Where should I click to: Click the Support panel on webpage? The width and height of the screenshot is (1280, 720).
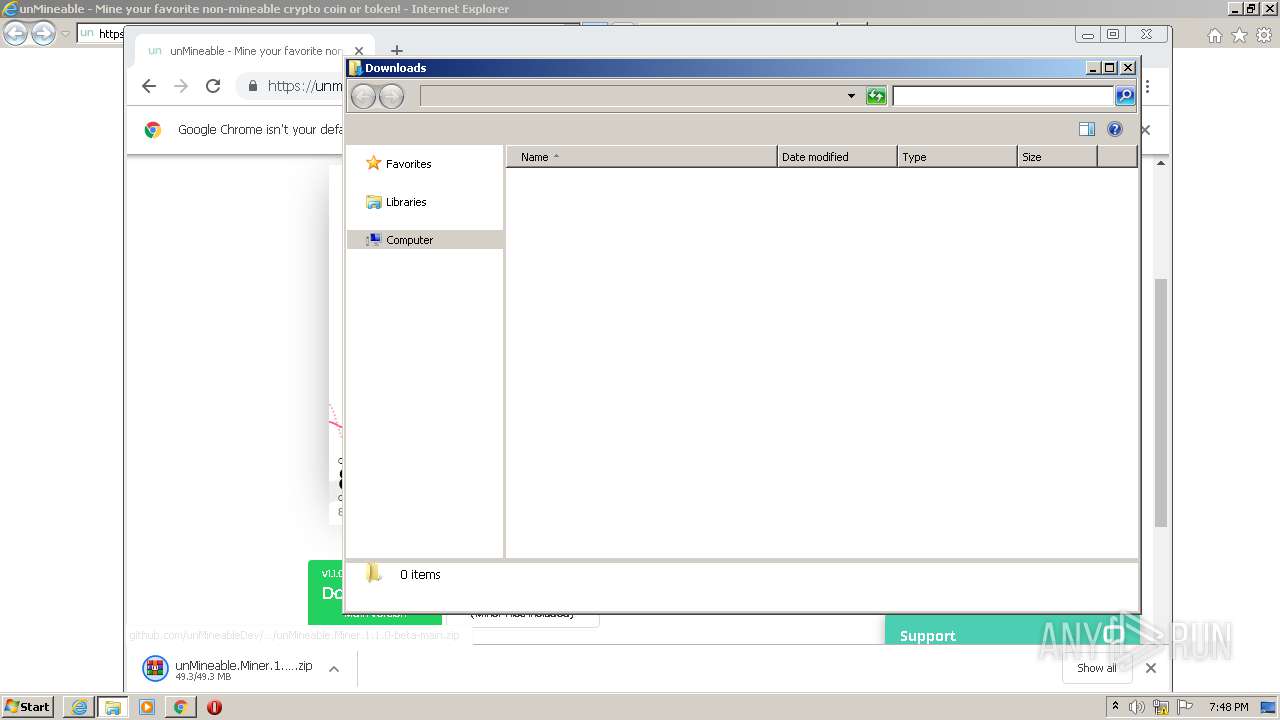pyautogui.click(x=1010, y=631)
